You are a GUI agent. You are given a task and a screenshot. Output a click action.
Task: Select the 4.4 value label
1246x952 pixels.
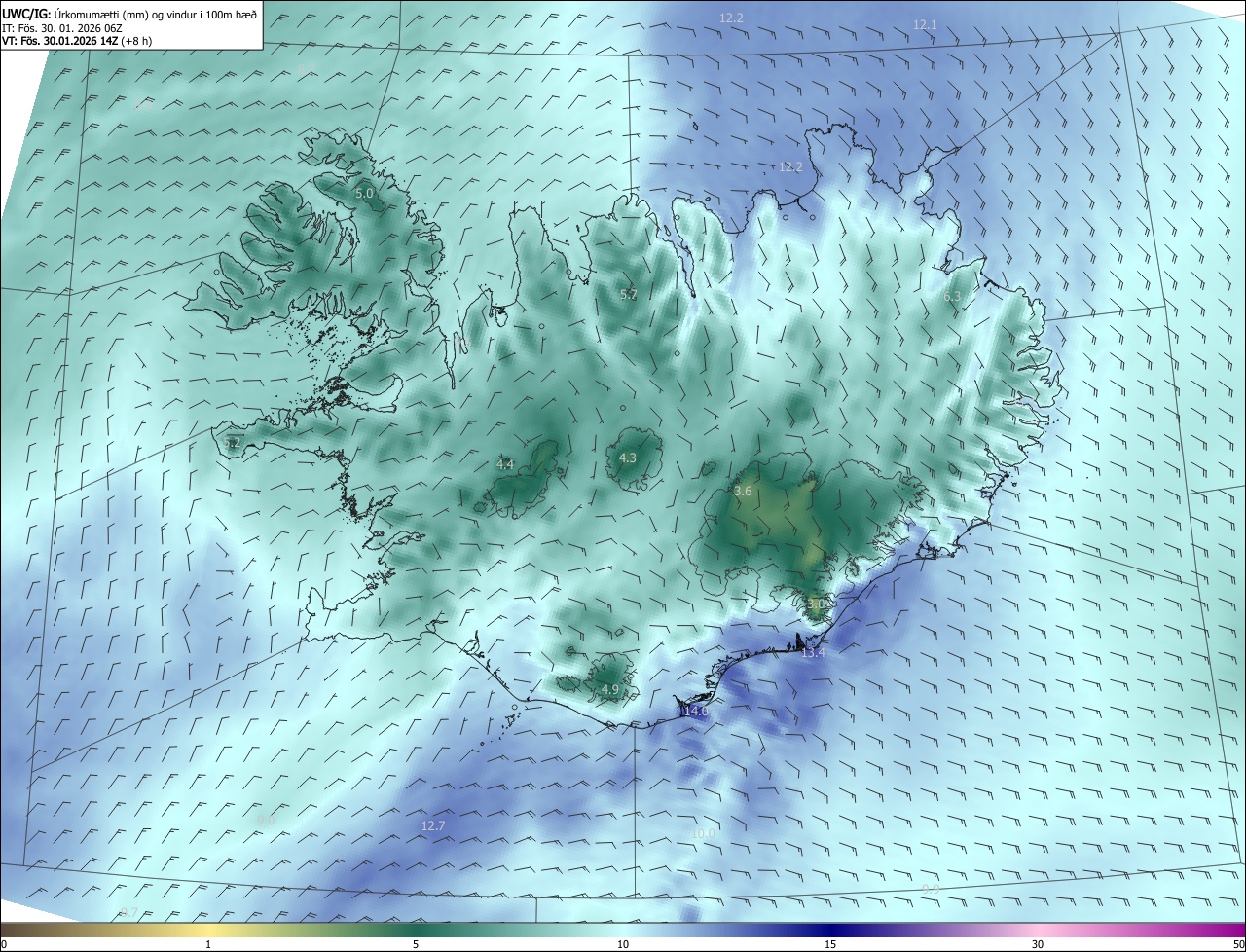(505, 464)
